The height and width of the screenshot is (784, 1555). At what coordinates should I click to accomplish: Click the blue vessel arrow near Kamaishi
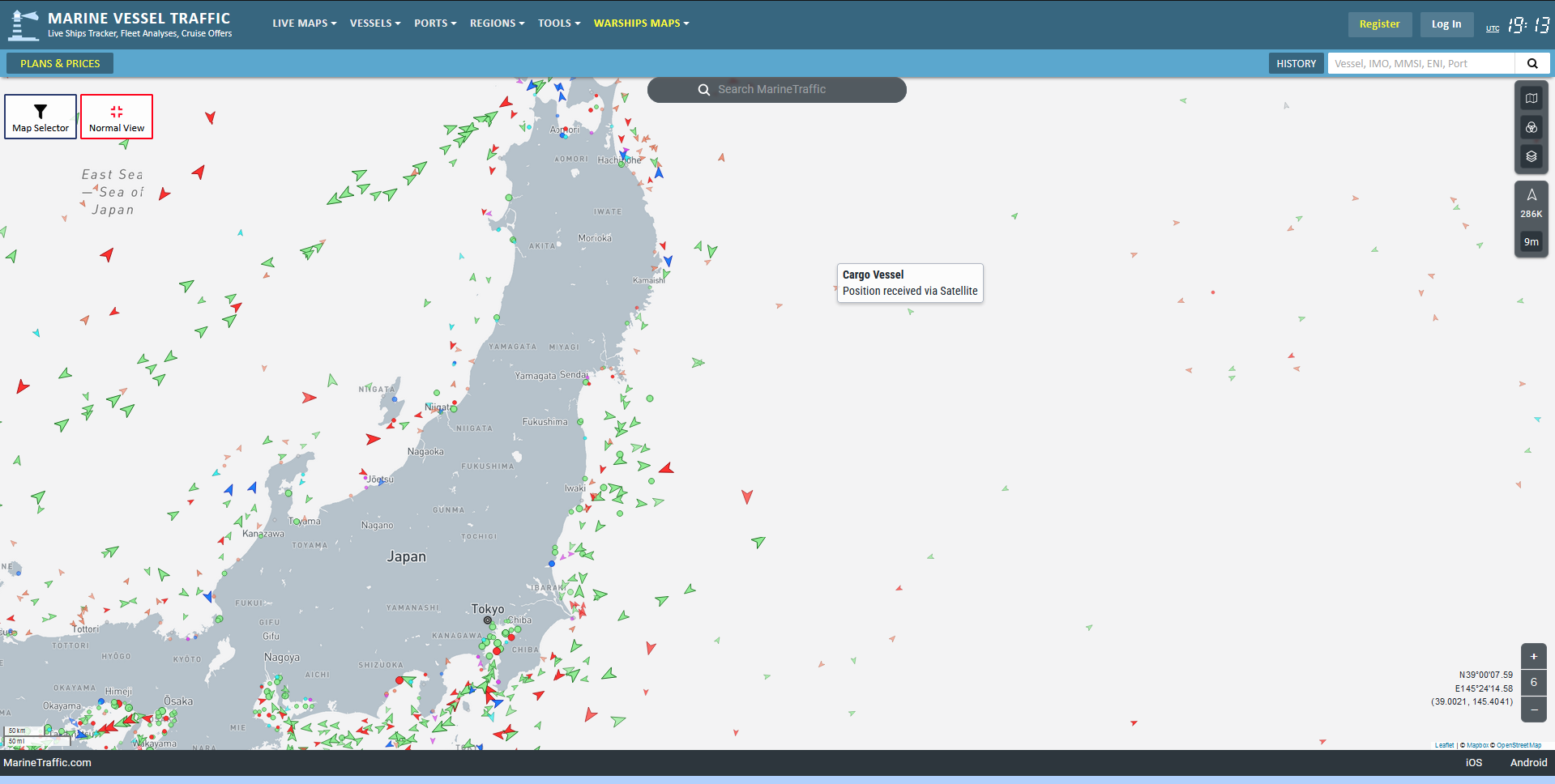pyautogui.click(x=668, y=261)
